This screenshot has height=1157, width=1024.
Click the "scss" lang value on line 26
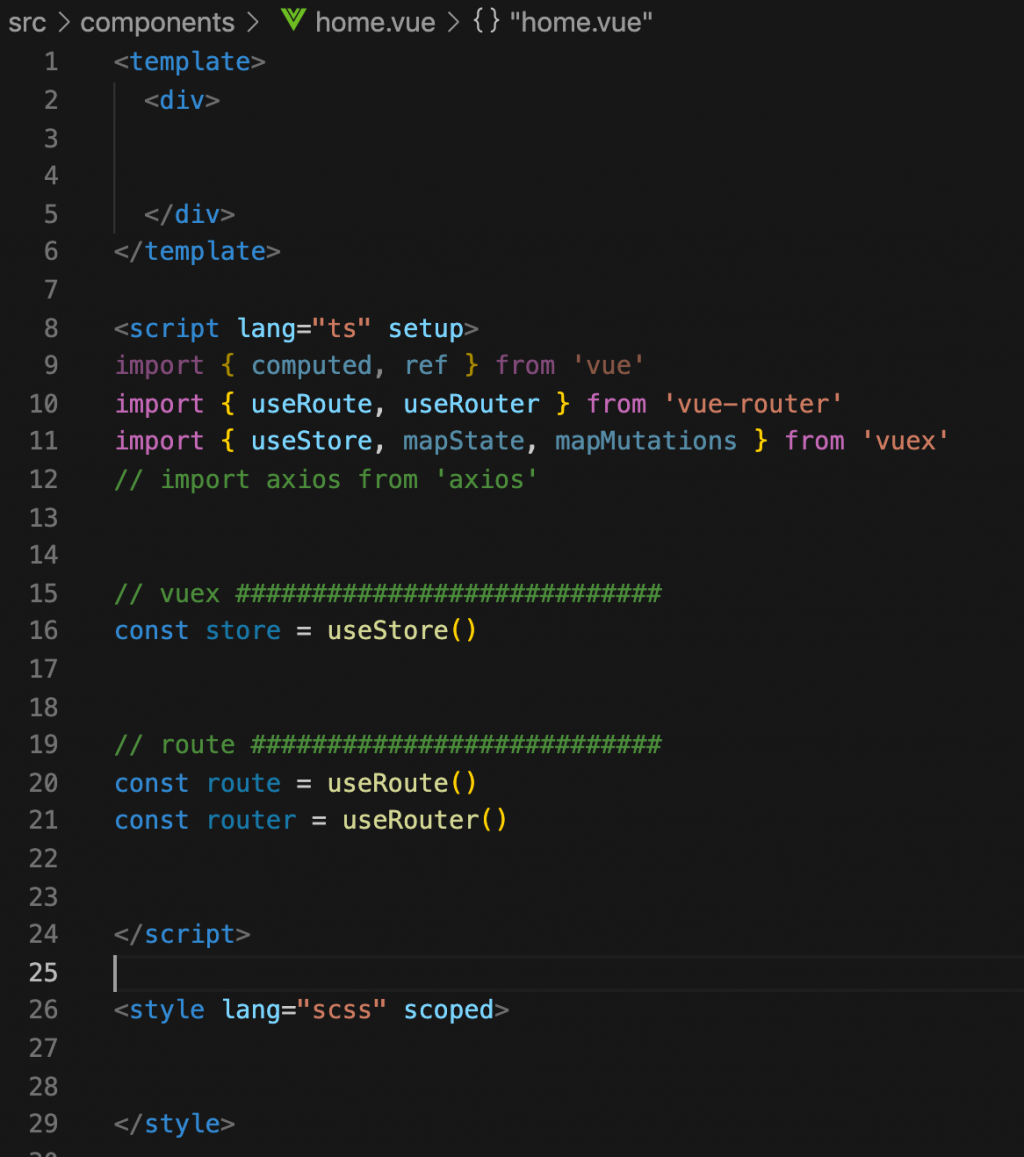(x=341, y=1009)
